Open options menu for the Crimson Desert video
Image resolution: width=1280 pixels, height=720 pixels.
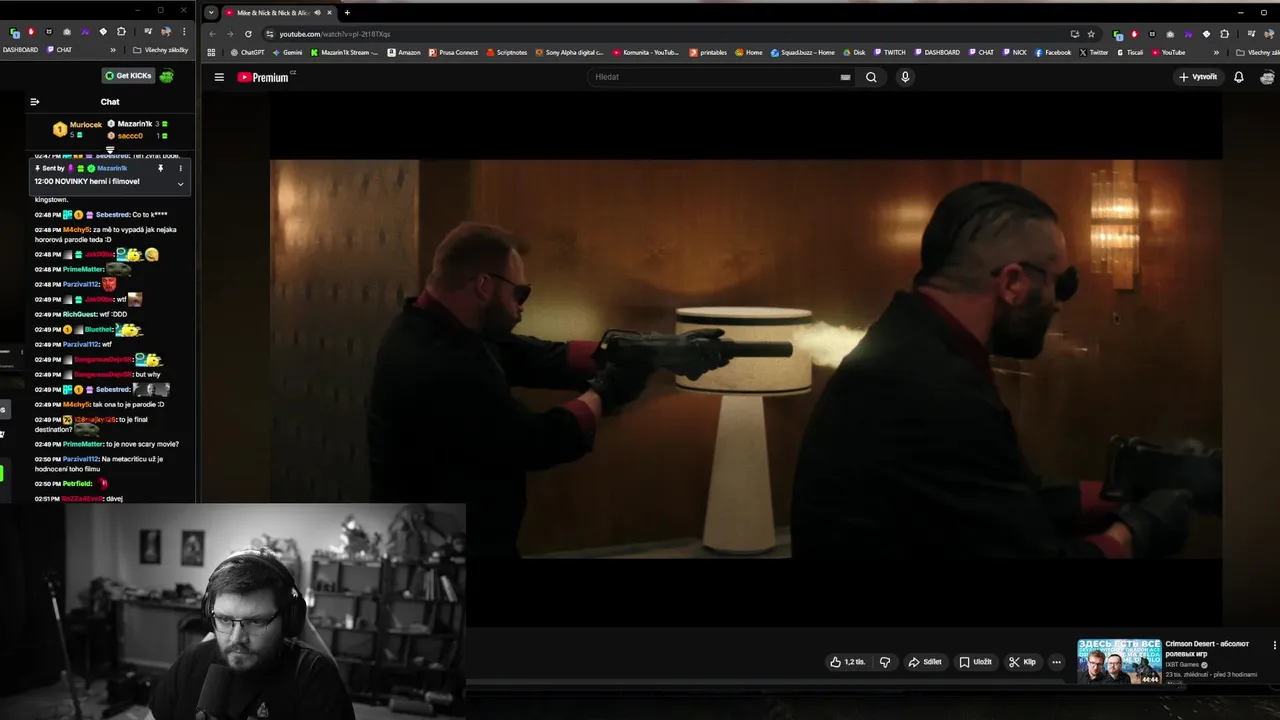[1274, 646]
